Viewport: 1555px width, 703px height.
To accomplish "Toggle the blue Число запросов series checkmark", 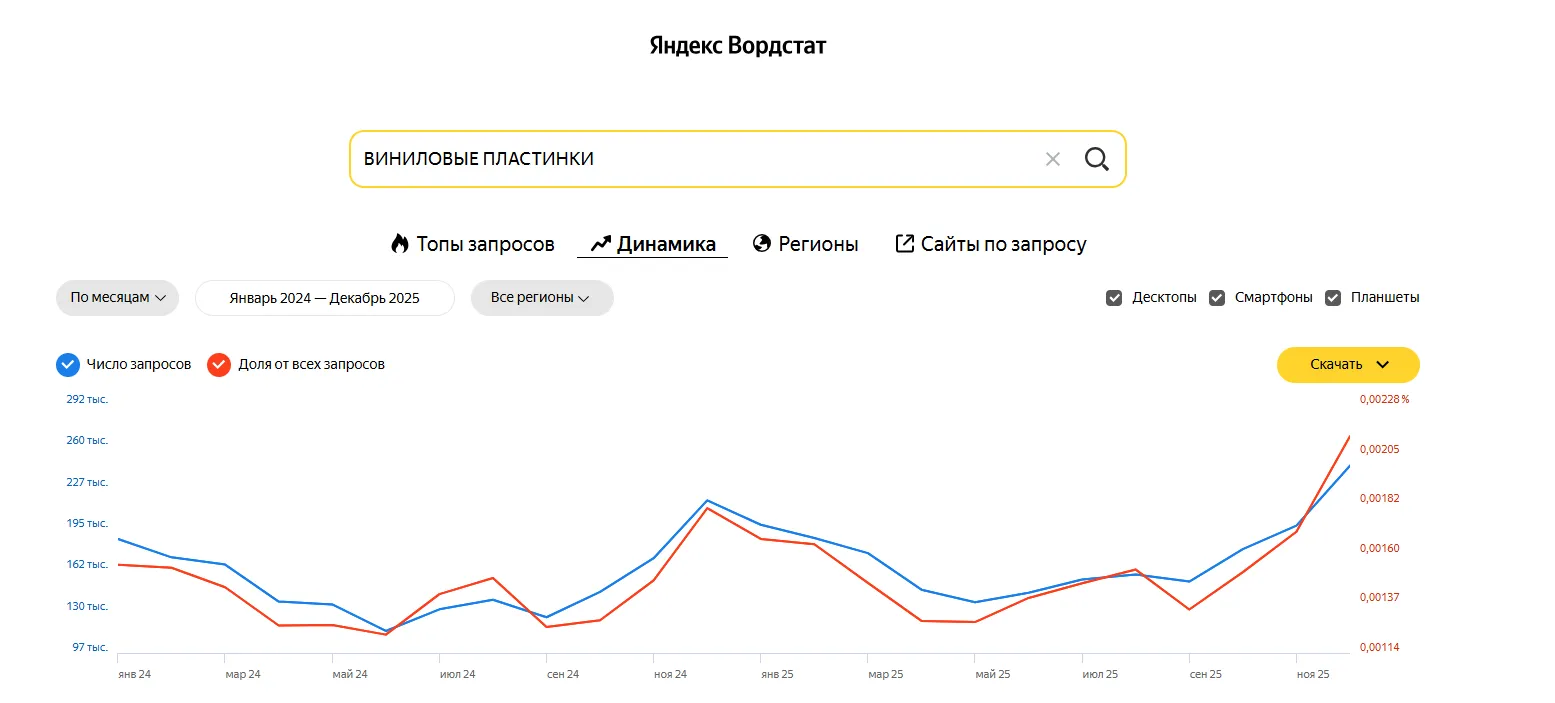I will click(68, 364).
